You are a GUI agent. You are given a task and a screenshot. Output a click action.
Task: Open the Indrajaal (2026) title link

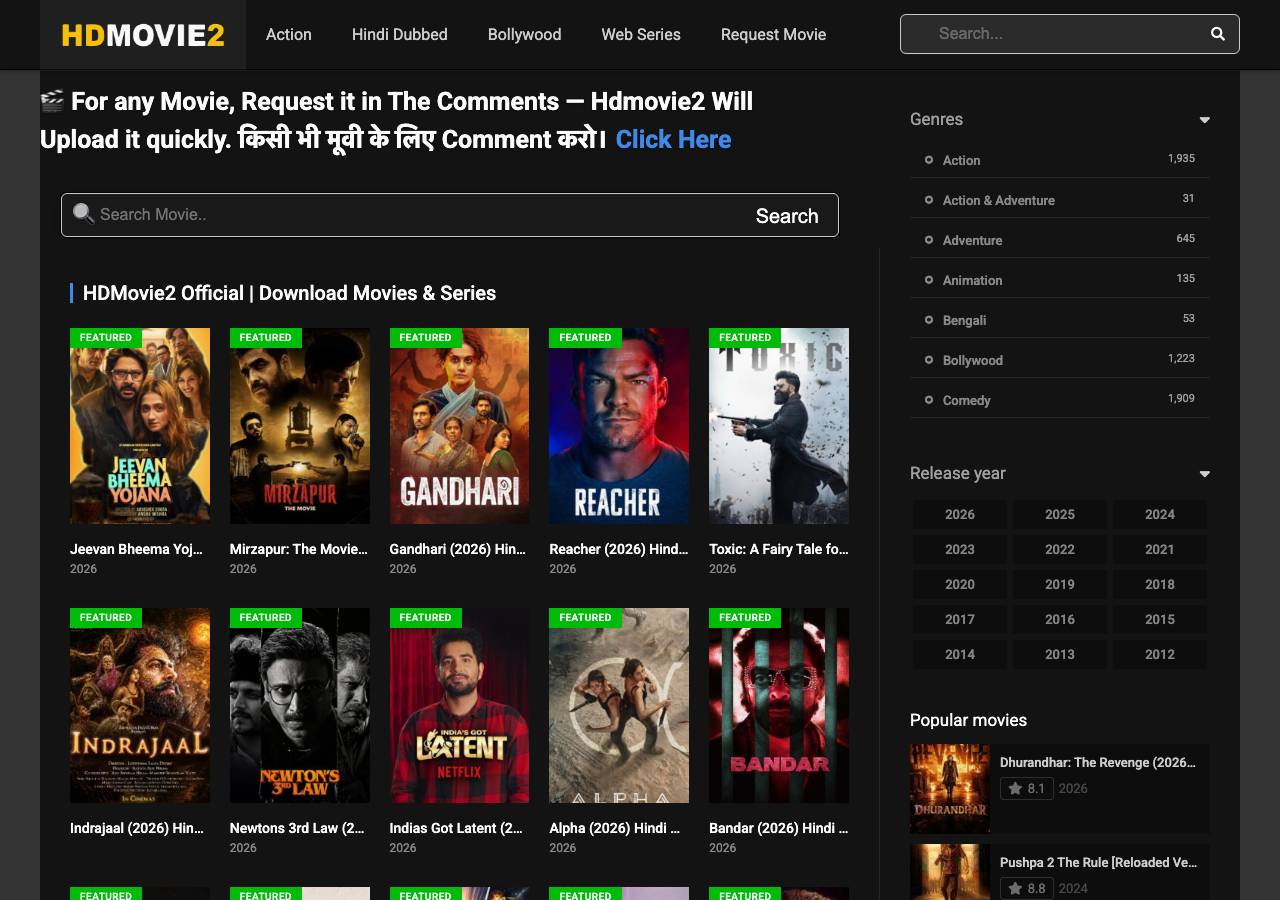137,828
